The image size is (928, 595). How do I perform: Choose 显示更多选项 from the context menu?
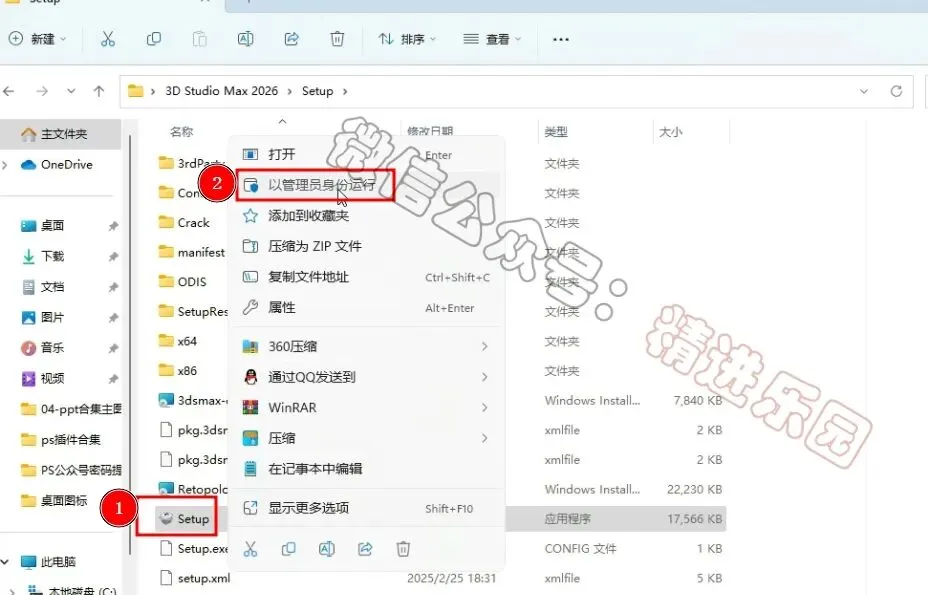366,508
